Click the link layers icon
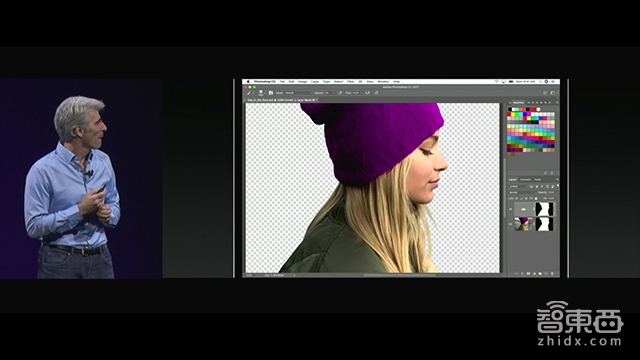 click(516, 273)
